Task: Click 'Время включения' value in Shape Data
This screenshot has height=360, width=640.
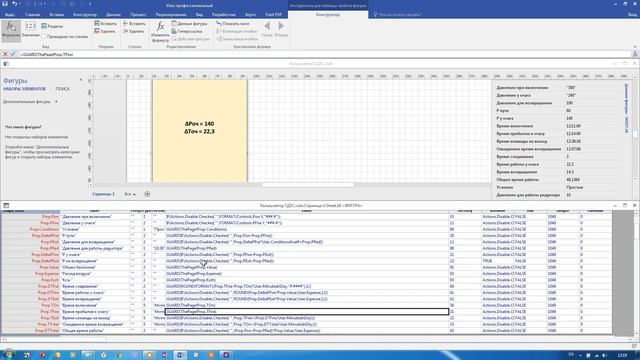Action: 594,126
